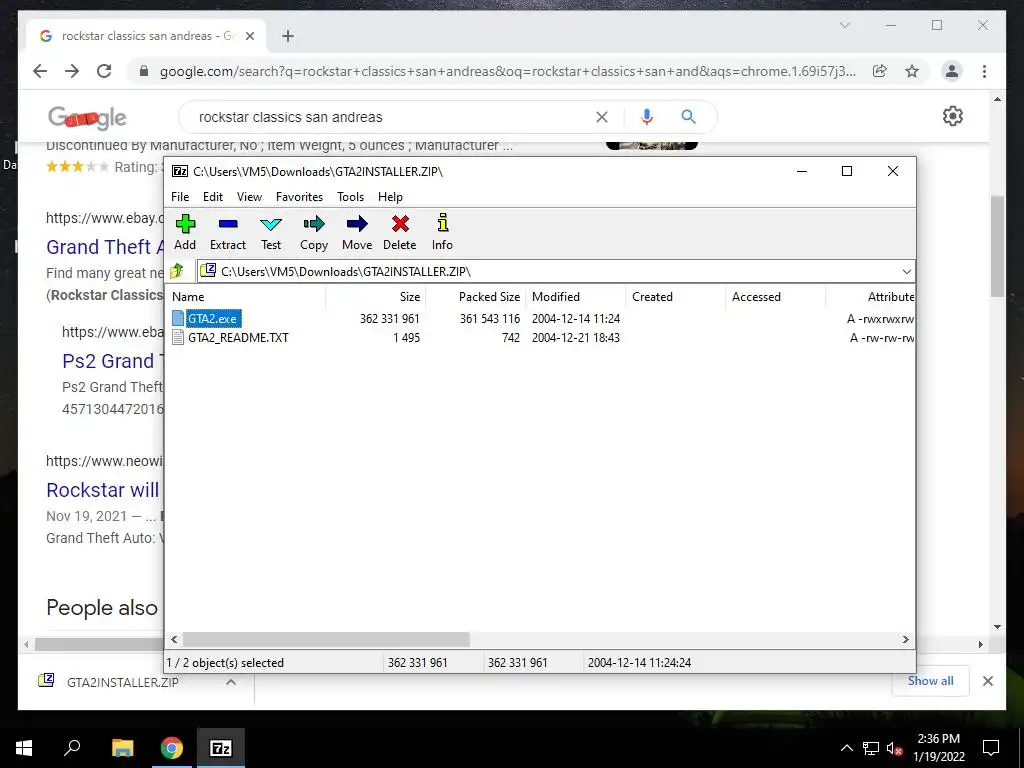Open File Explorer from taskbar
Screen dimensions: 1024x768
tap(122, 748)
